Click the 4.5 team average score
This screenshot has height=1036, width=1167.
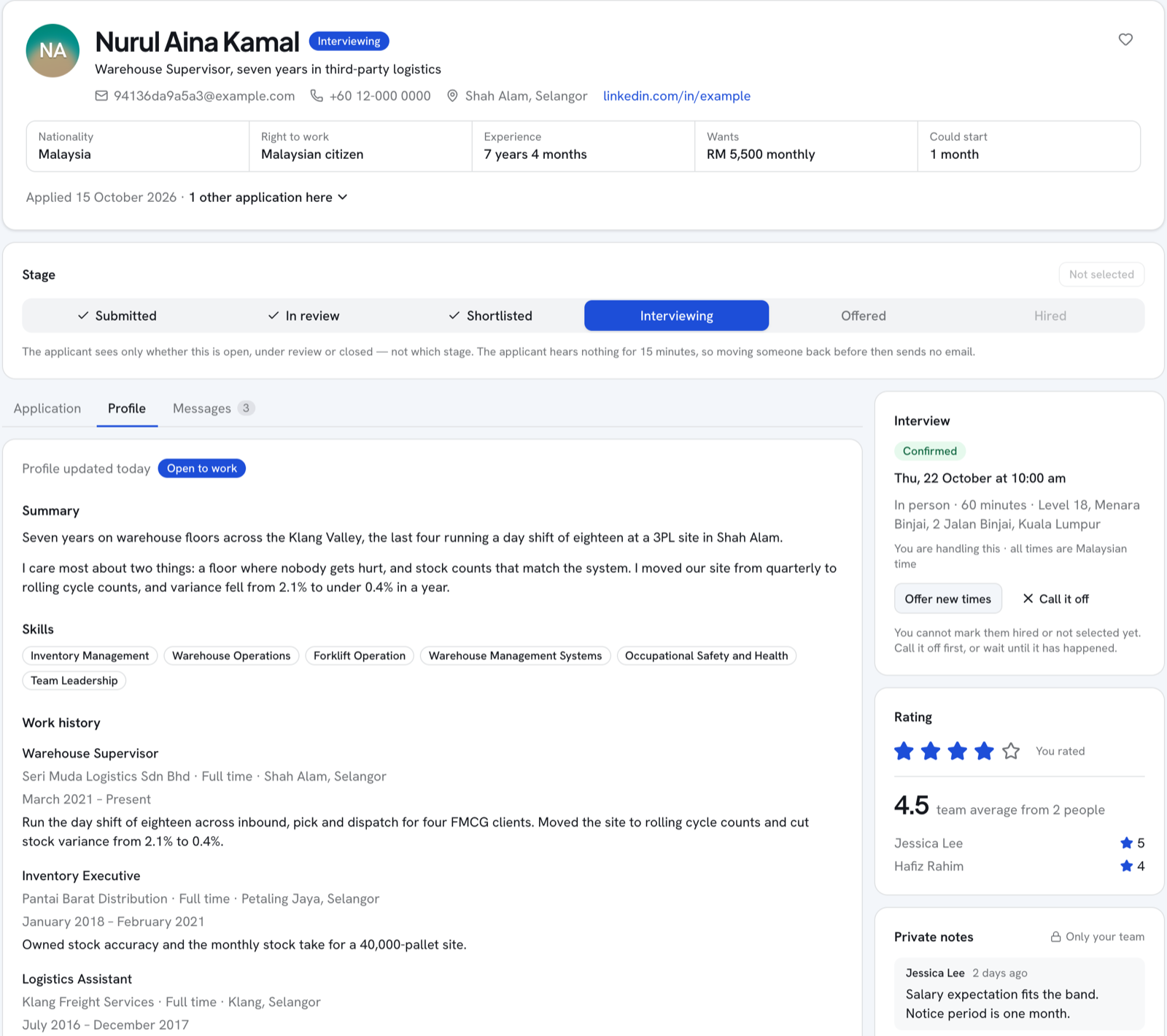click(912, 806)
